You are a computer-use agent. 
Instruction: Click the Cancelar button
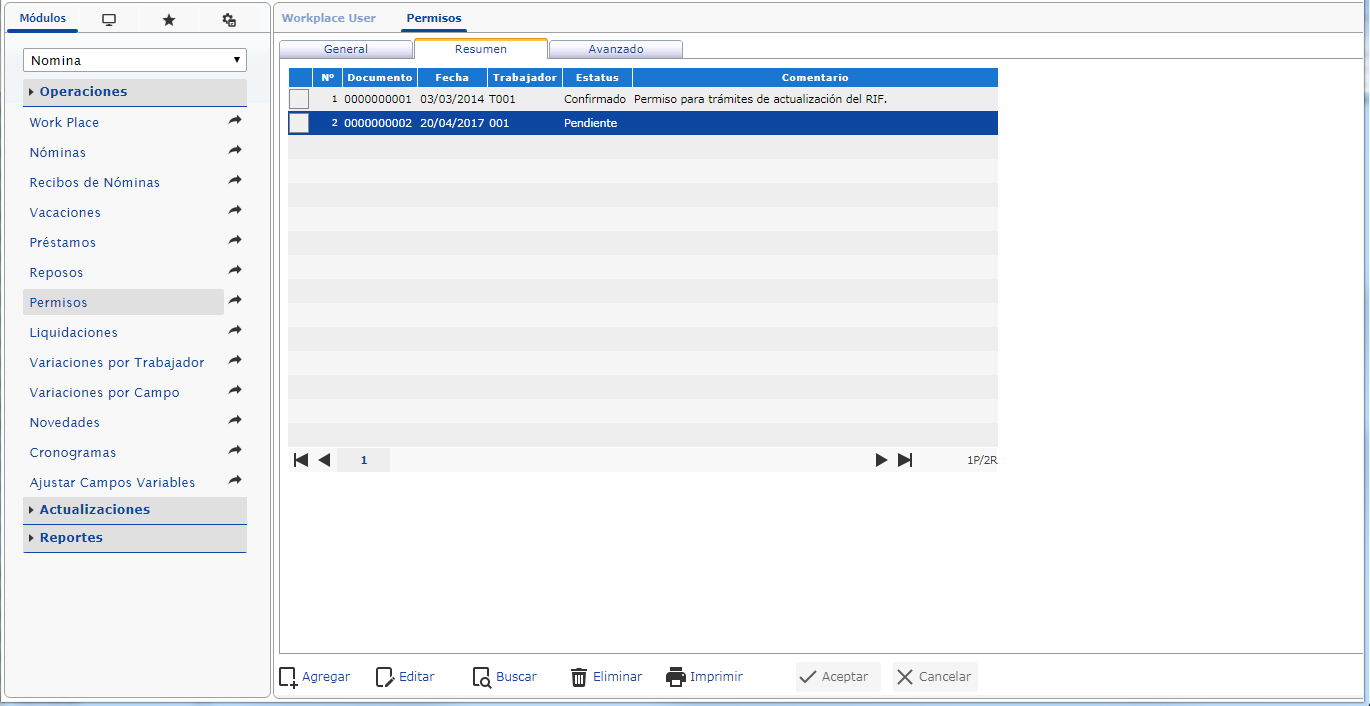coord(935,677)
